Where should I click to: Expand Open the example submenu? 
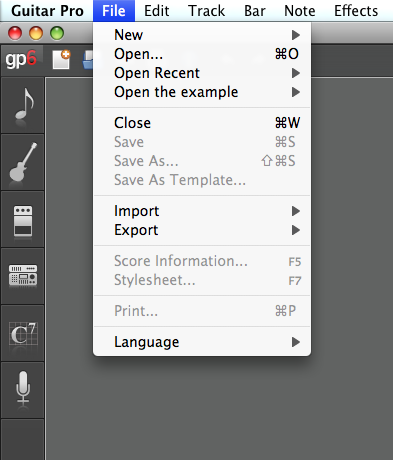pos(202,92)
